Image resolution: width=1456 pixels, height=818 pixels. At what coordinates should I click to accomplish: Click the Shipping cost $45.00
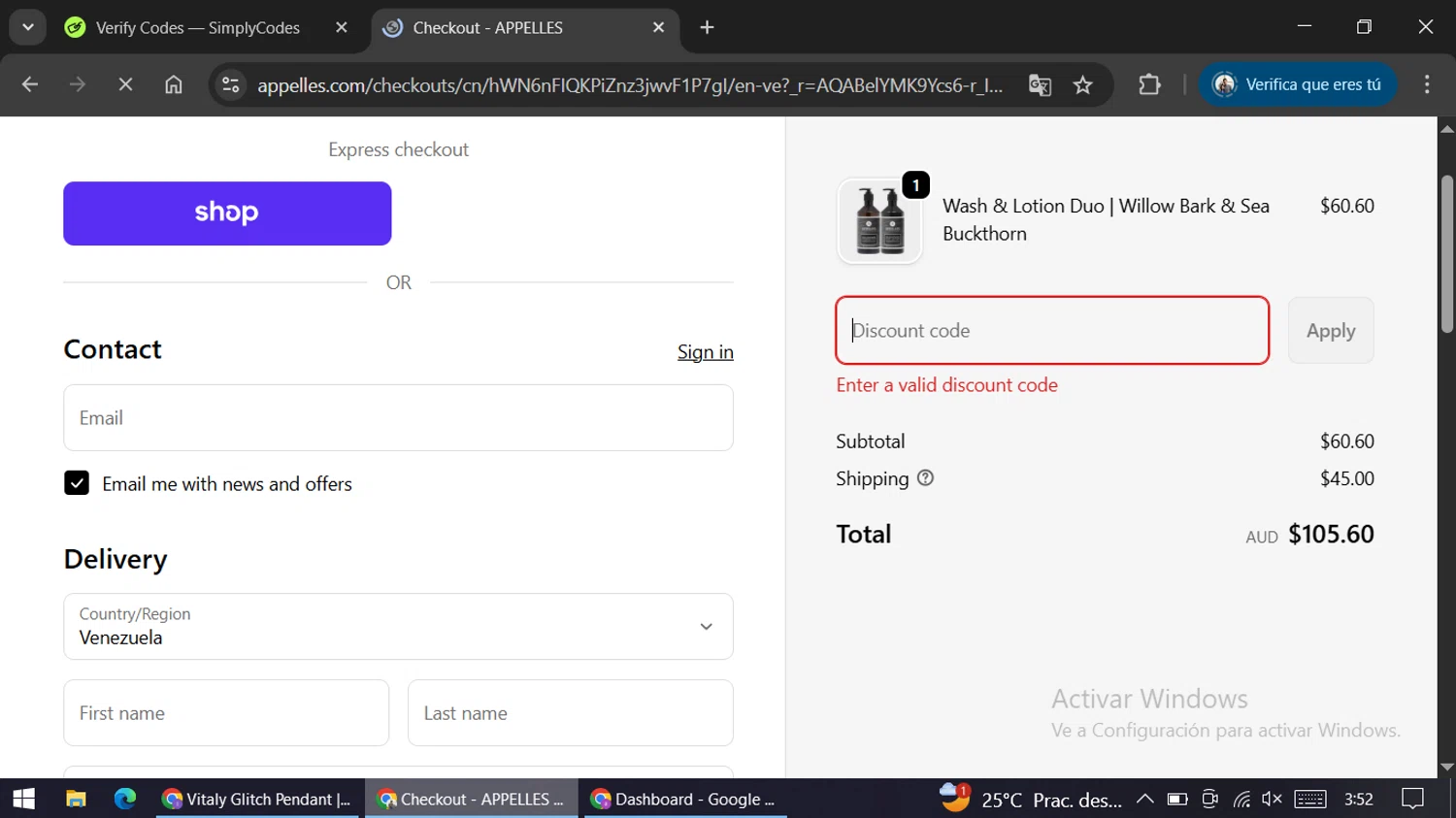1346,478
